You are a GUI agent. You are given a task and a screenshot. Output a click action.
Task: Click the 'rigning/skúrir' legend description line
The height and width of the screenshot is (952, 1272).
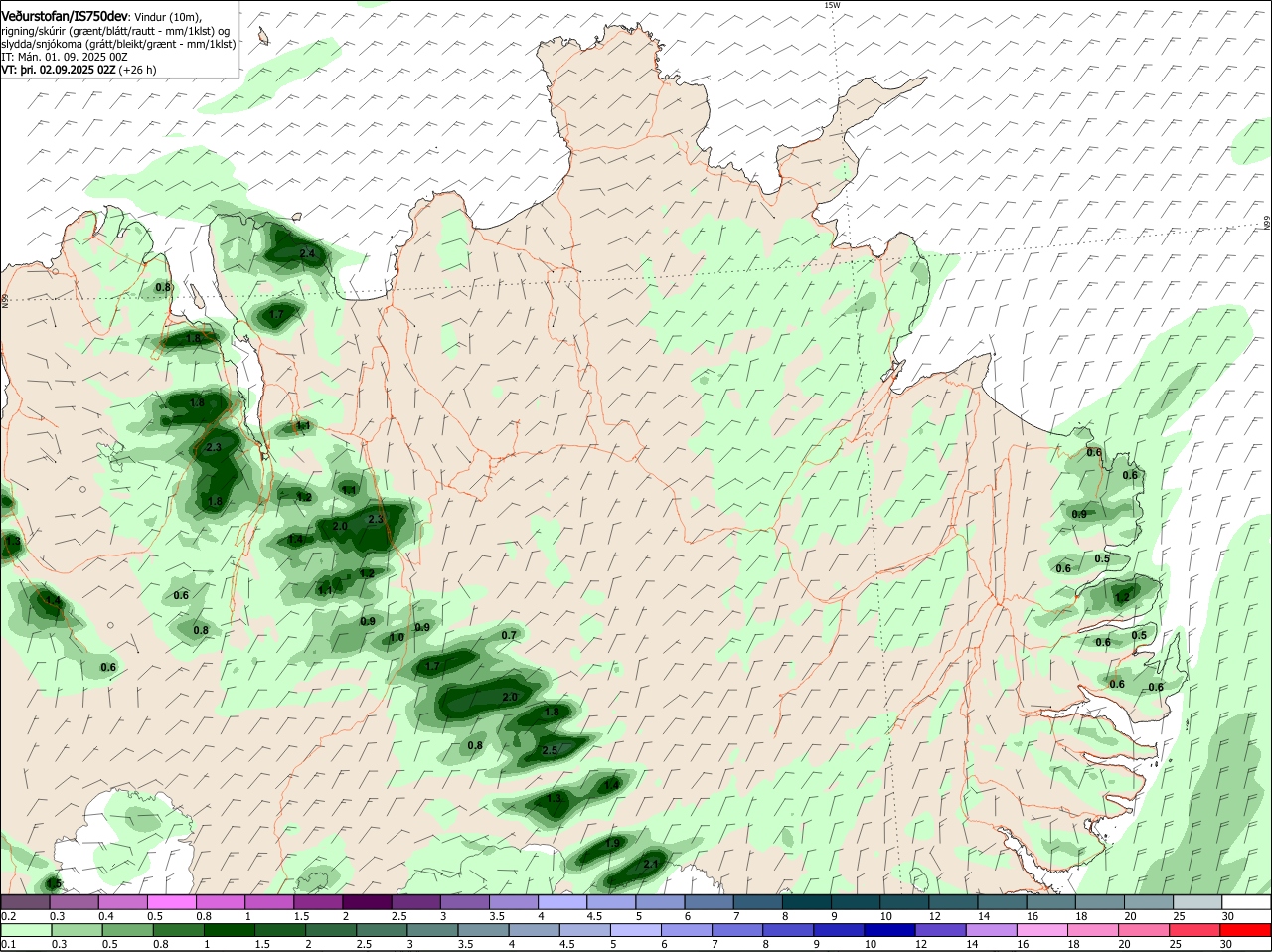tap(115, 31)
